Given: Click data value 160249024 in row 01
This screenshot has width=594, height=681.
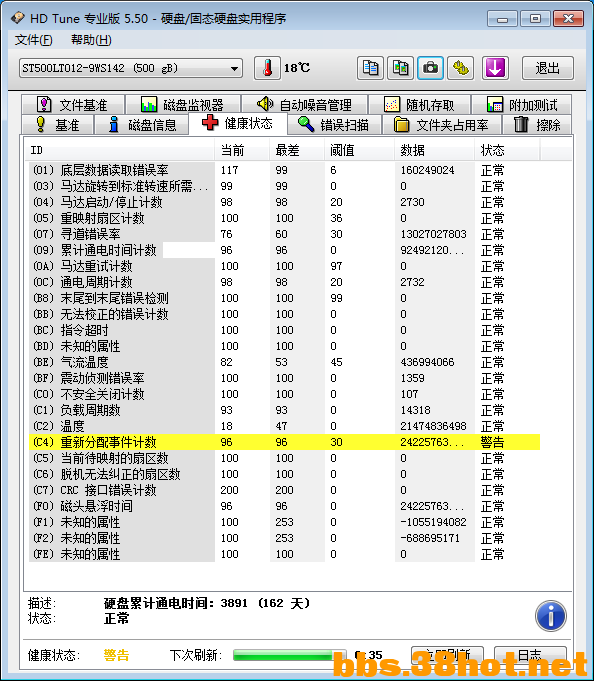Looking at the screenshot, I should [x=427, y=170].
